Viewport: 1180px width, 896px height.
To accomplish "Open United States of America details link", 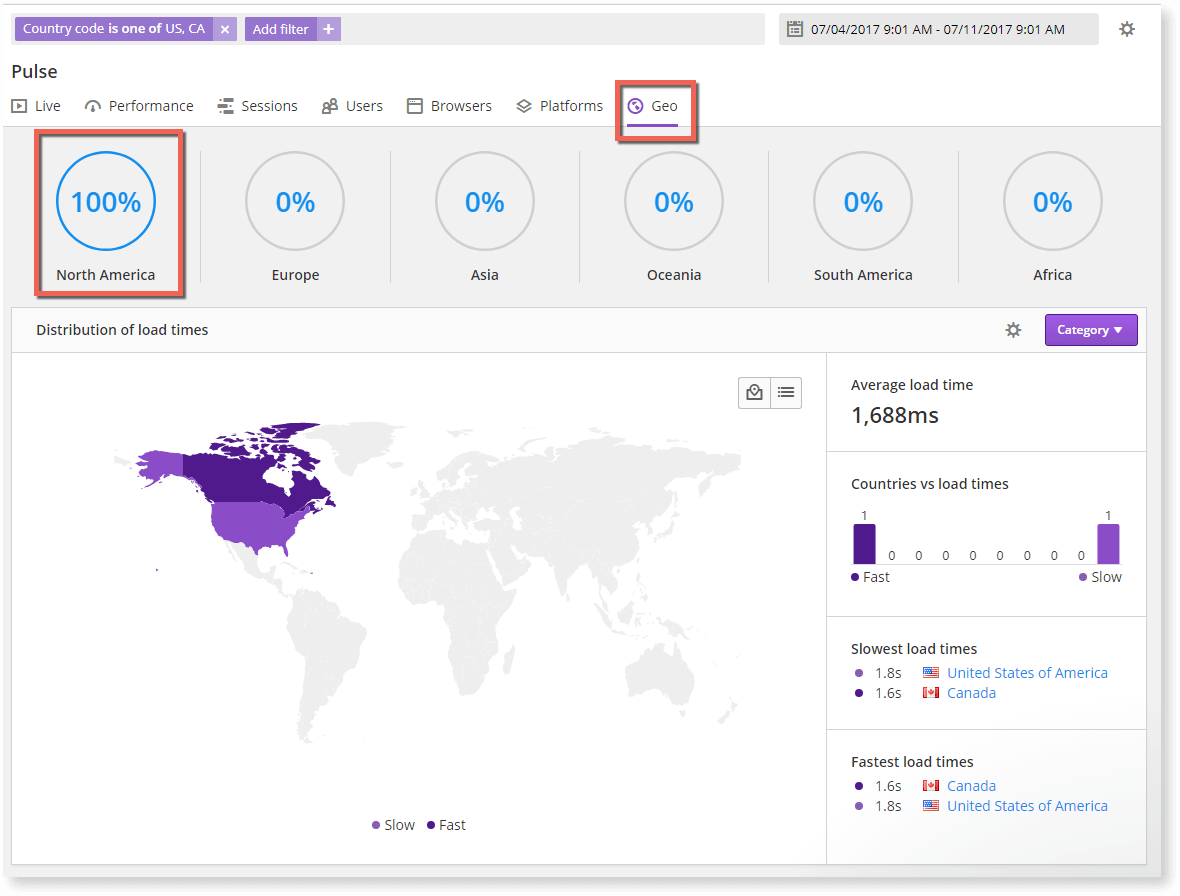I will click(x=1028, y=672).
